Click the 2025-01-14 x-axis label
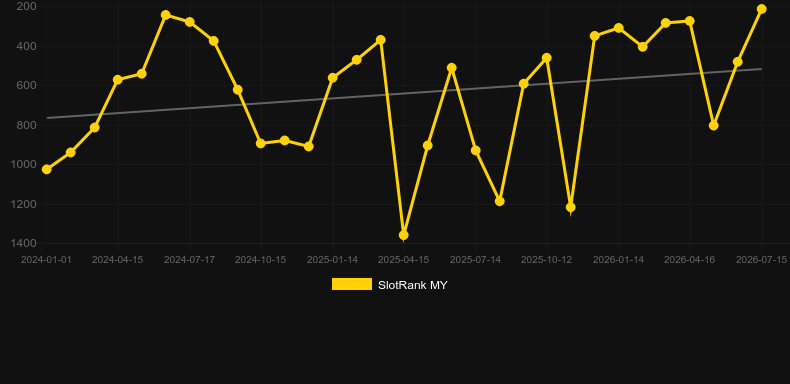Image resolution: width=790 pixels, height=384 pixels. tap(333, 260)
